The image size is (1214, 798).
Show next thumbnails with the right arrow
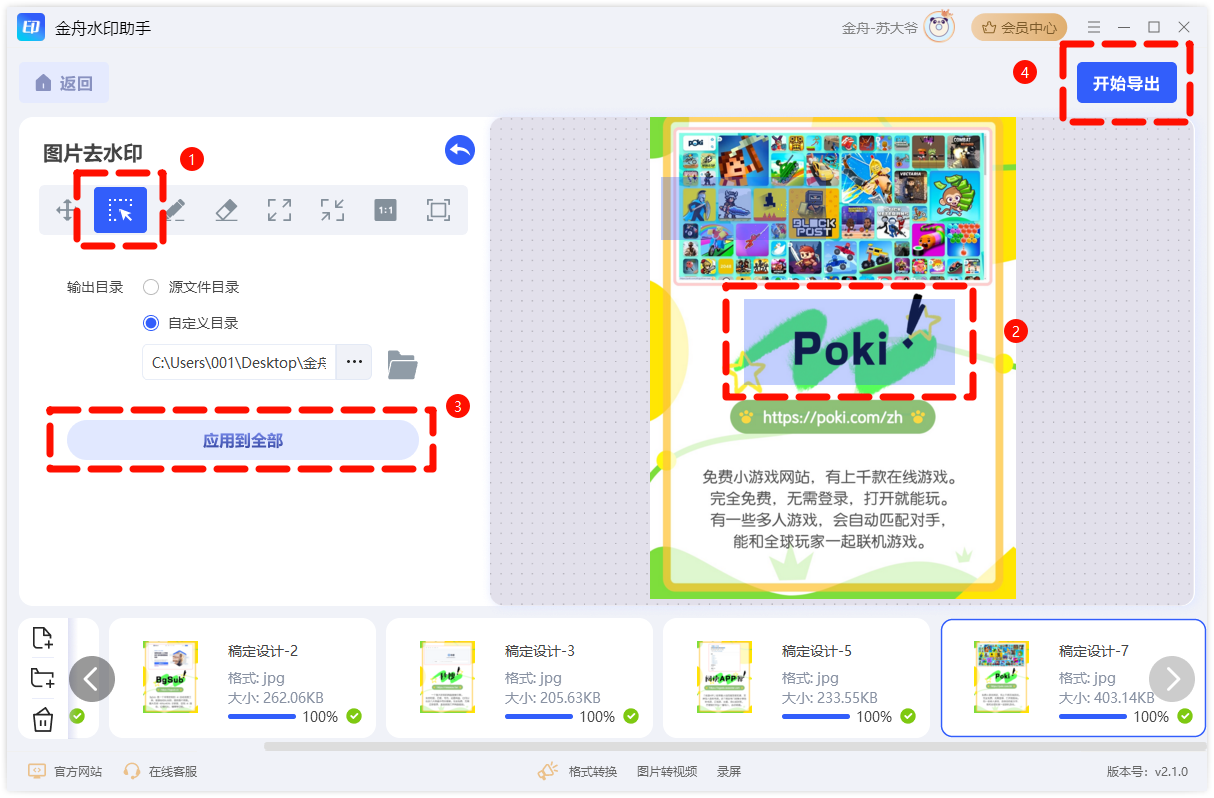tap(1172, 679)
